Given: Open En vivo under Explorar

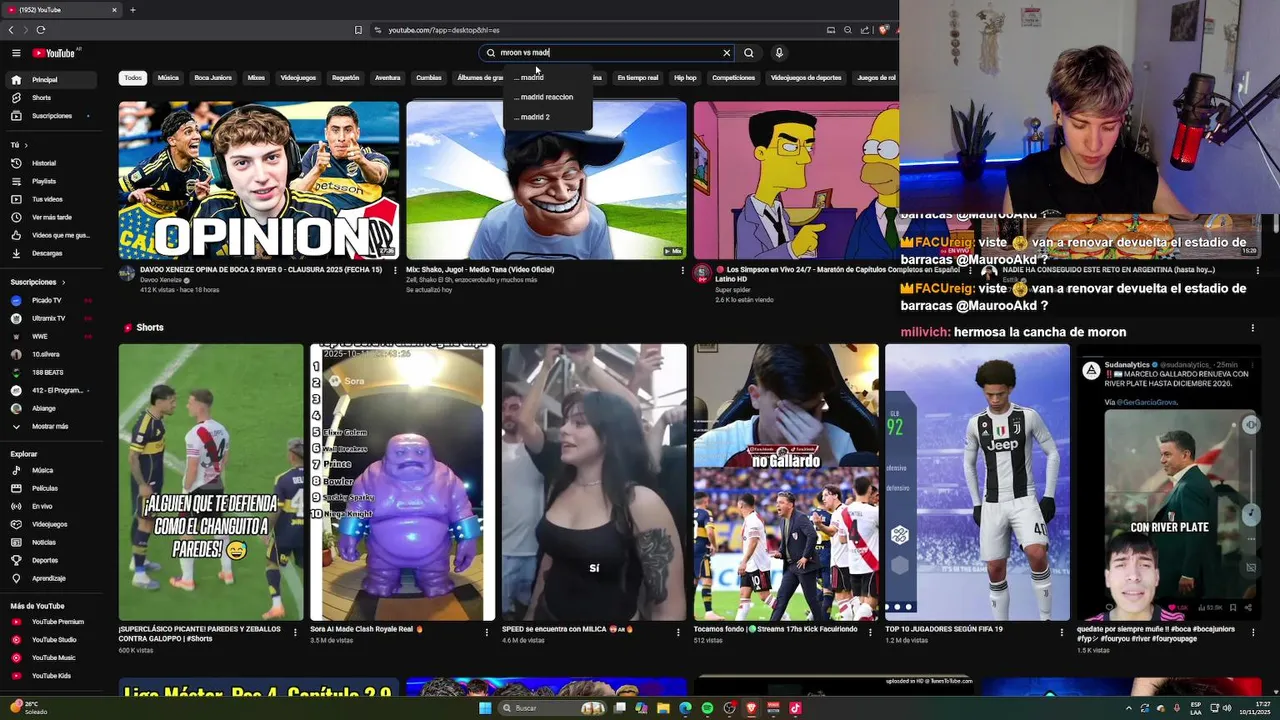Looking at the screenshot, I should click(53, 506).
